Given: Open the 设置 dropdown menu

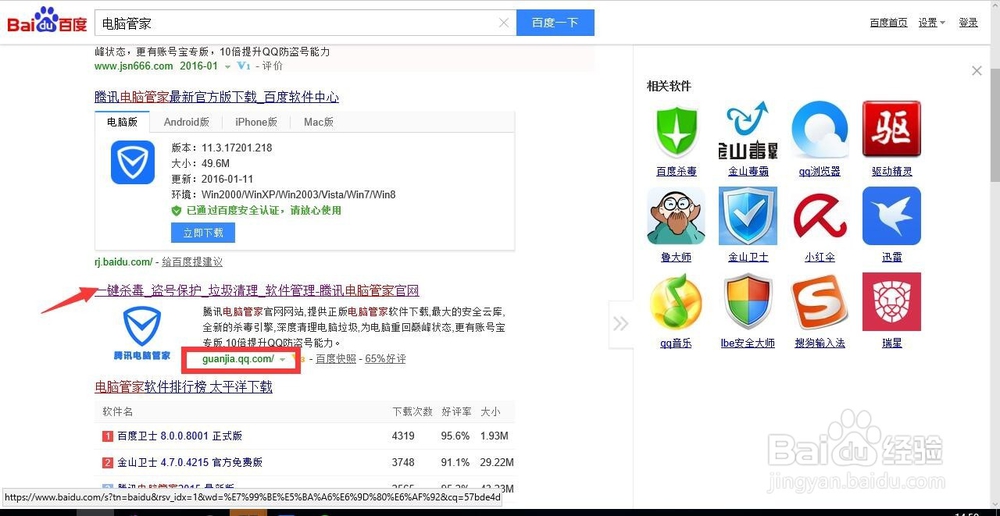Looking at the screenshot, I should (931, 23).
